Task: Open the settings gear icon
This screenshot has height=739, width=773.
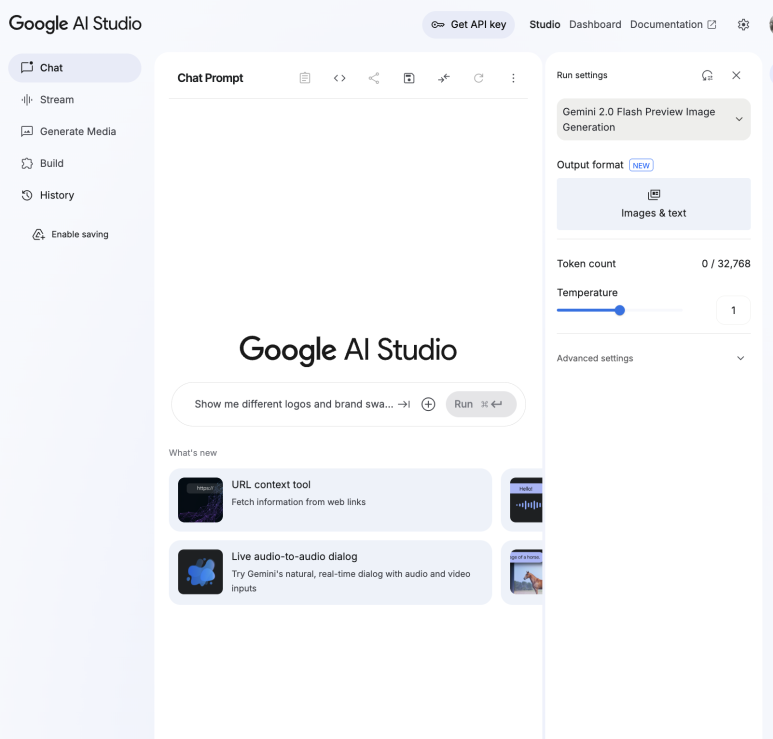Action: [x=743, y=25]
